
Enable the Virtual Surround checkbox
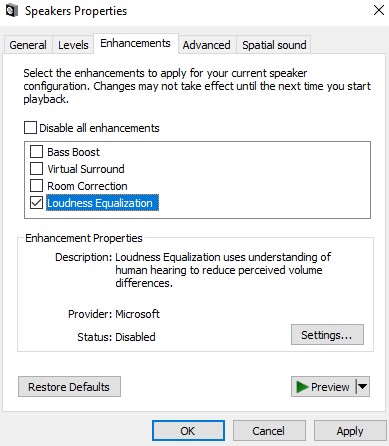36,168
